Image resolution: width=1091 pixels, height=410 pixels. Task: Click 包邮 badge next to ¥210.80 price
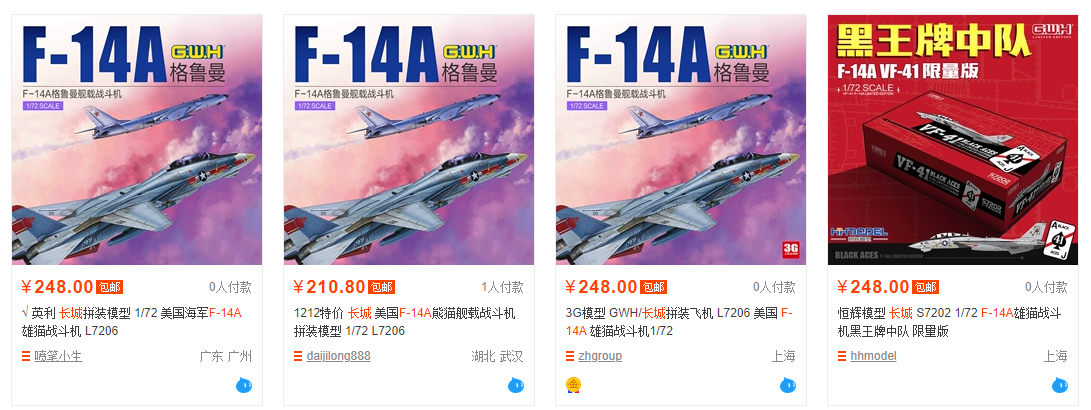[381, 287]
